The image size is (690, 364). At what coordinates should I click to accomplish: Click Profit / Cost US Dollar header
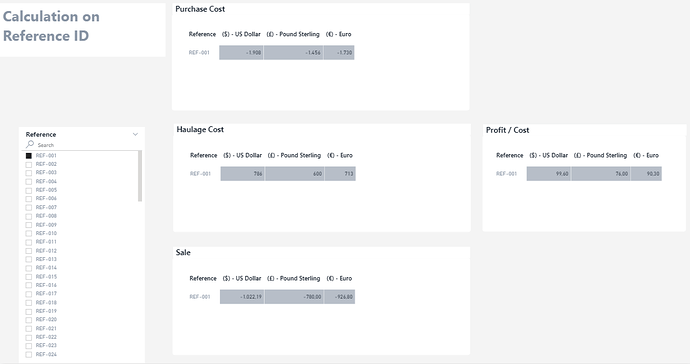548,155
